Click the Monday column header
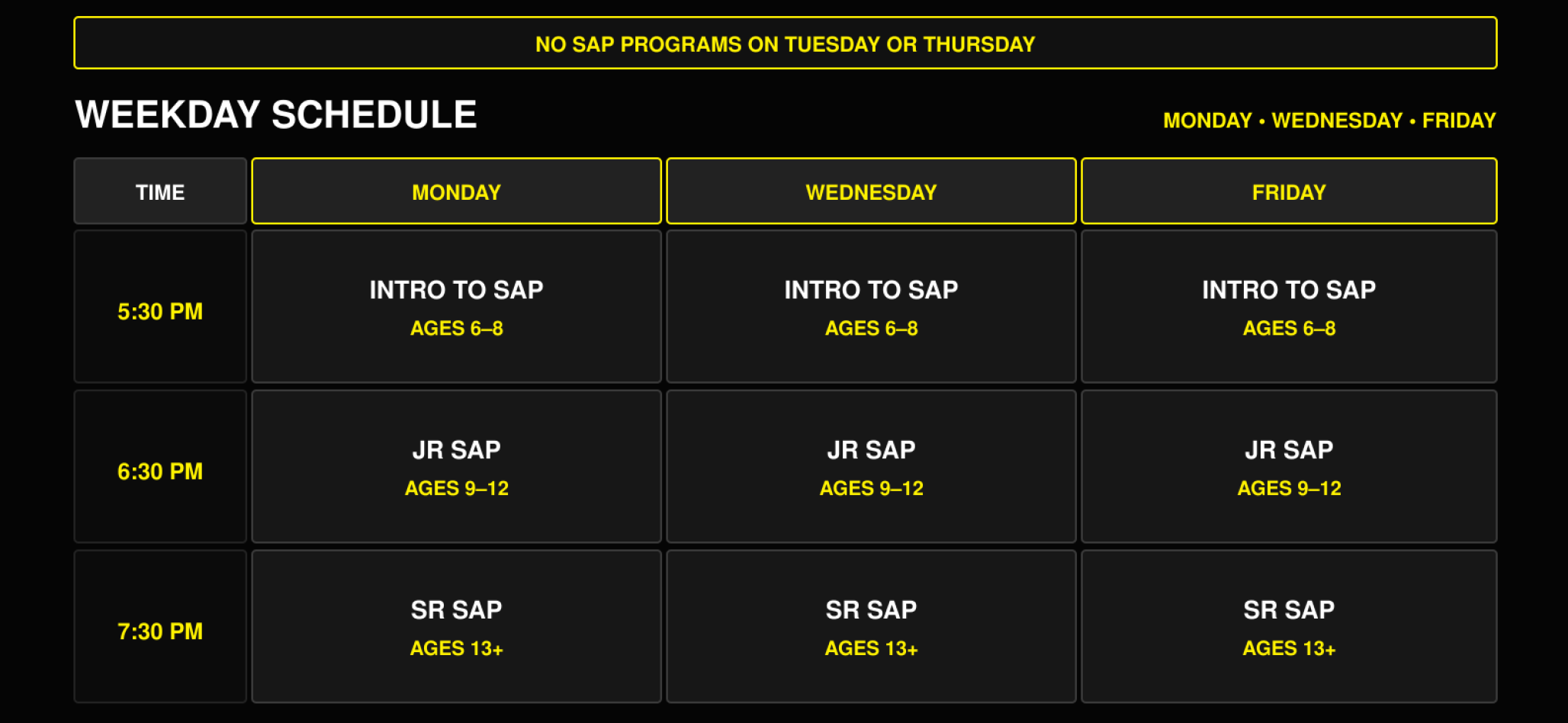Image resolution: width=1568 pixels, height=723 pixels. pyautogui.click(x=456, y=191)
